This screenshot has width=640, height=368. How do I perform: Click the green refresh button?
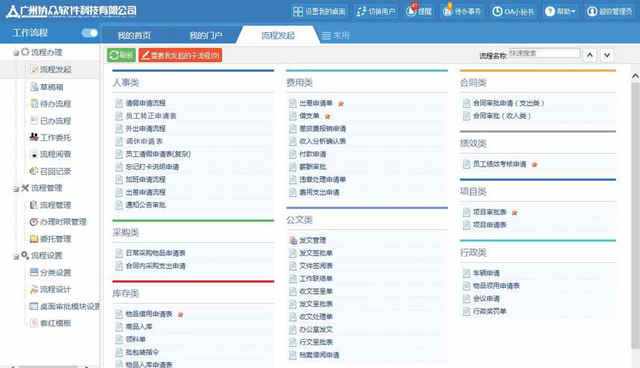click(121, 55)
